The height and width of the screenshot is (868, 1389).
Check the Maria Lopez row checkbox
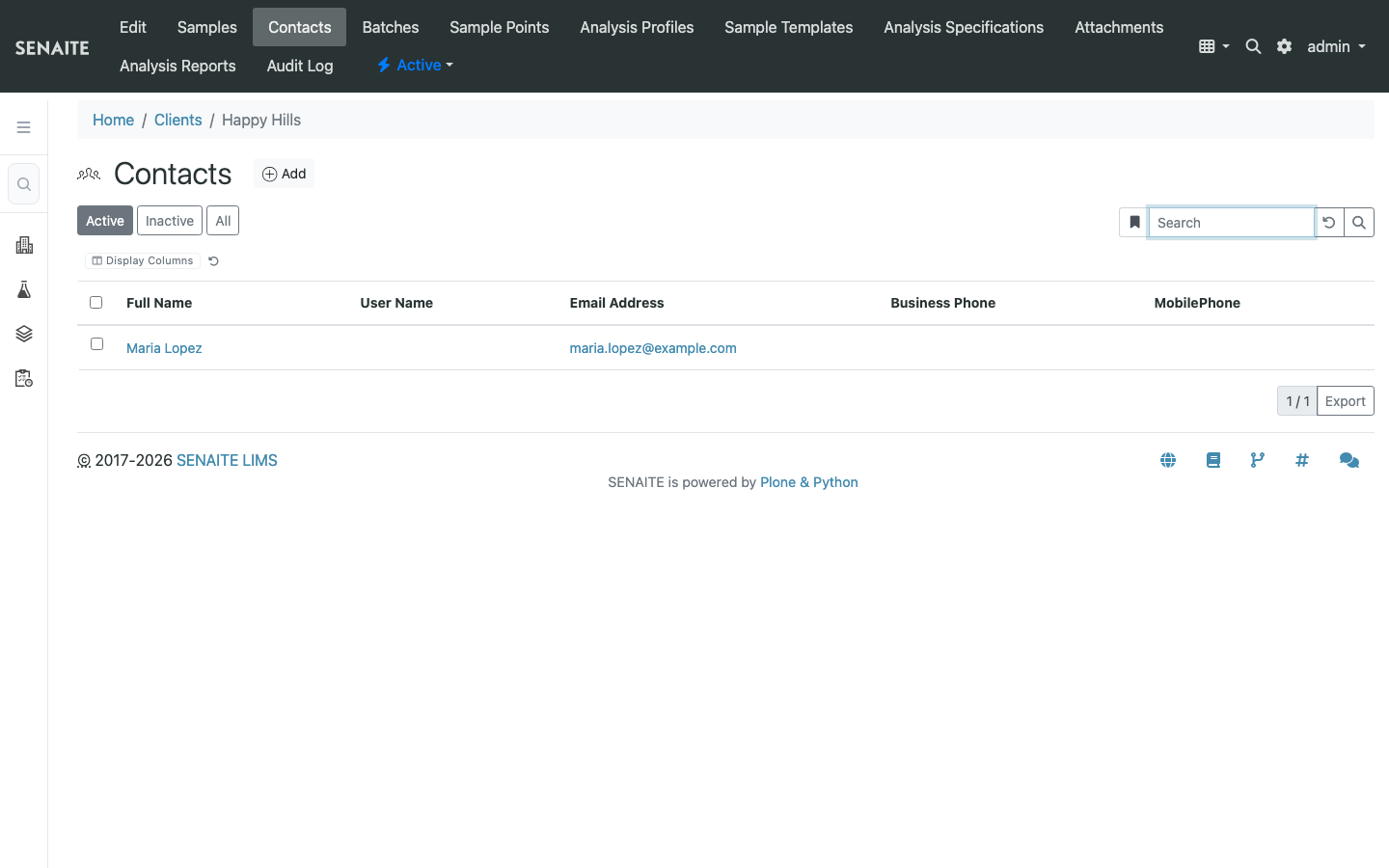(x=96, y=344)
